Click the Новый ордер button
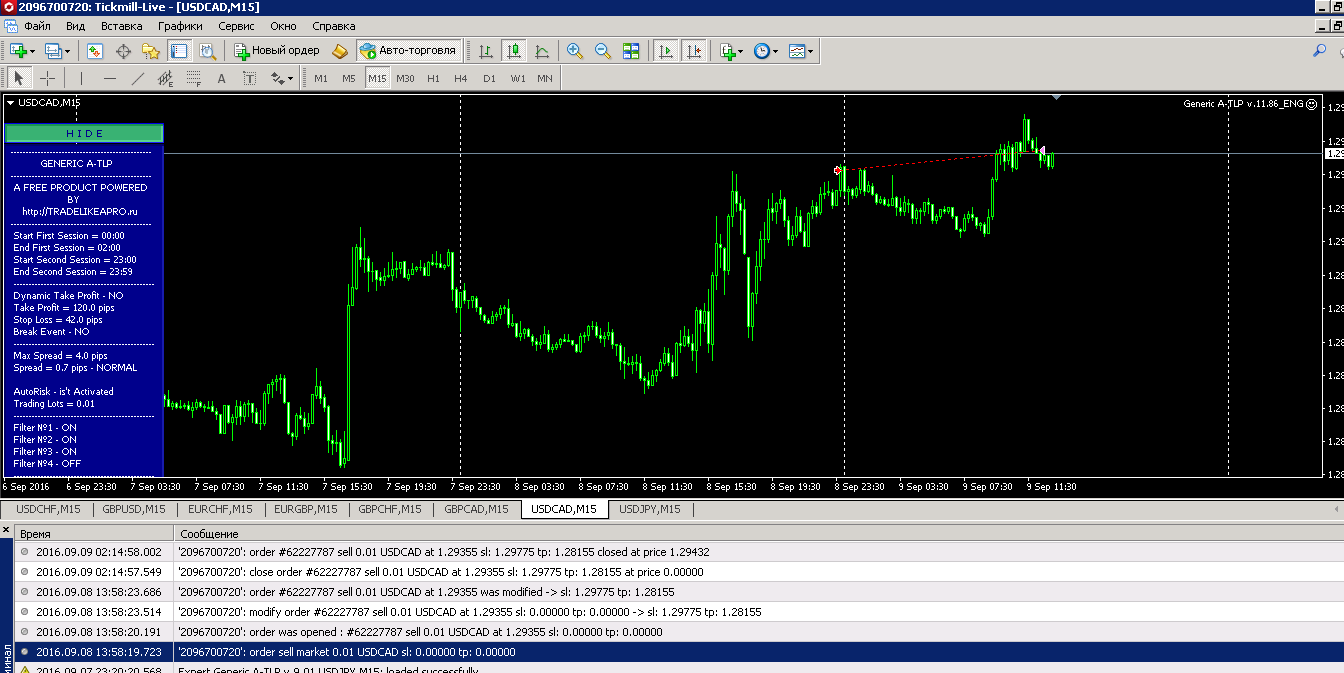Screen dimensions: 1344x673 277,50
